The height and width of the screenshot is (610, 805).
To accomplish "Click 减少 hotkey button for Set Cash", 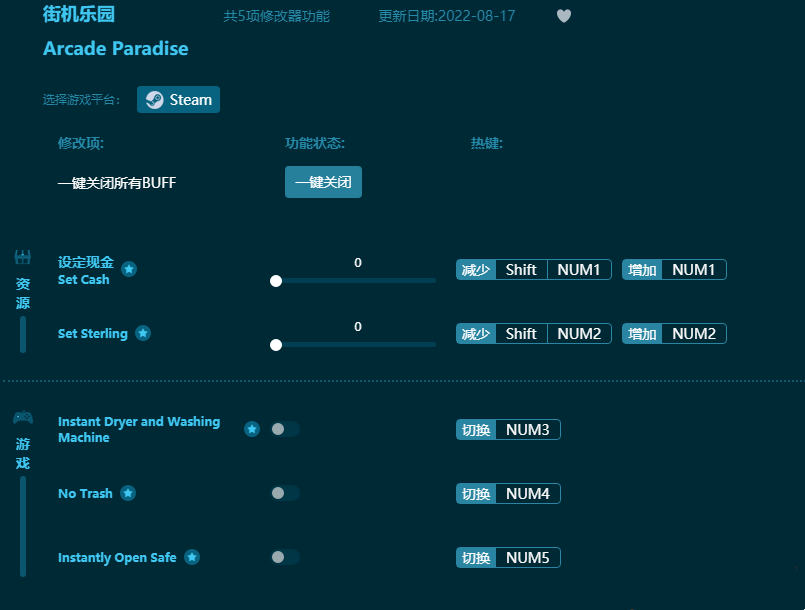I will 476,270.
